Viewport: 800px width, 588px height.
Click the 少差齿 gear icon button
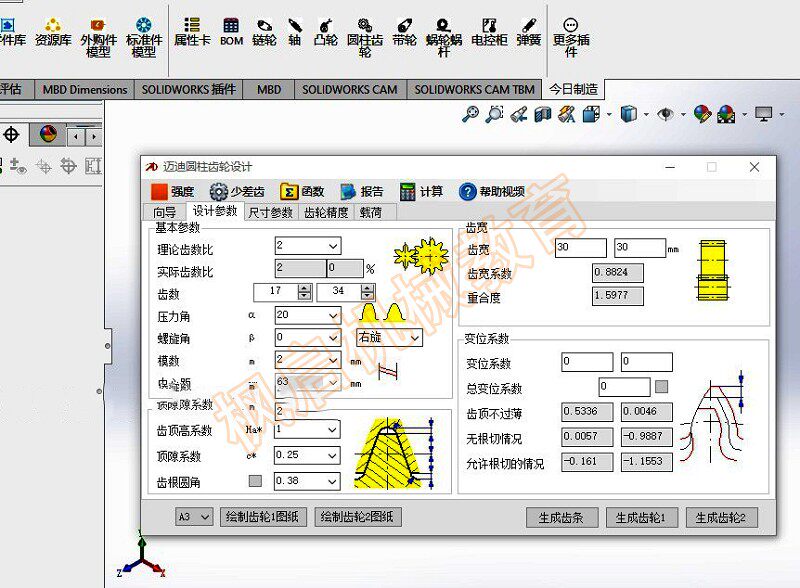click(237, 191)
